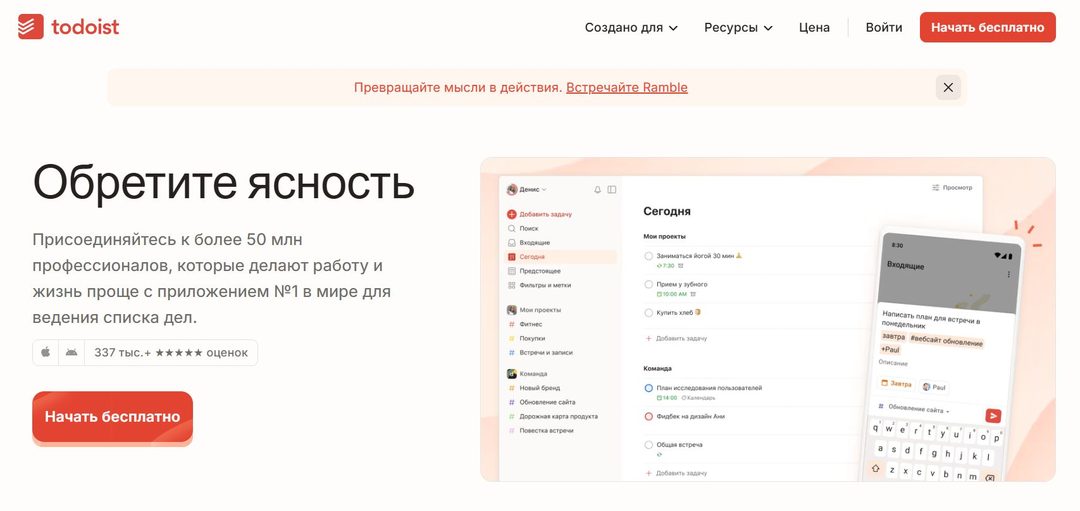This screenshot has height=511, width=1080.
Task: Click the Paul assignee chip on phone
Action: (935, 387)
